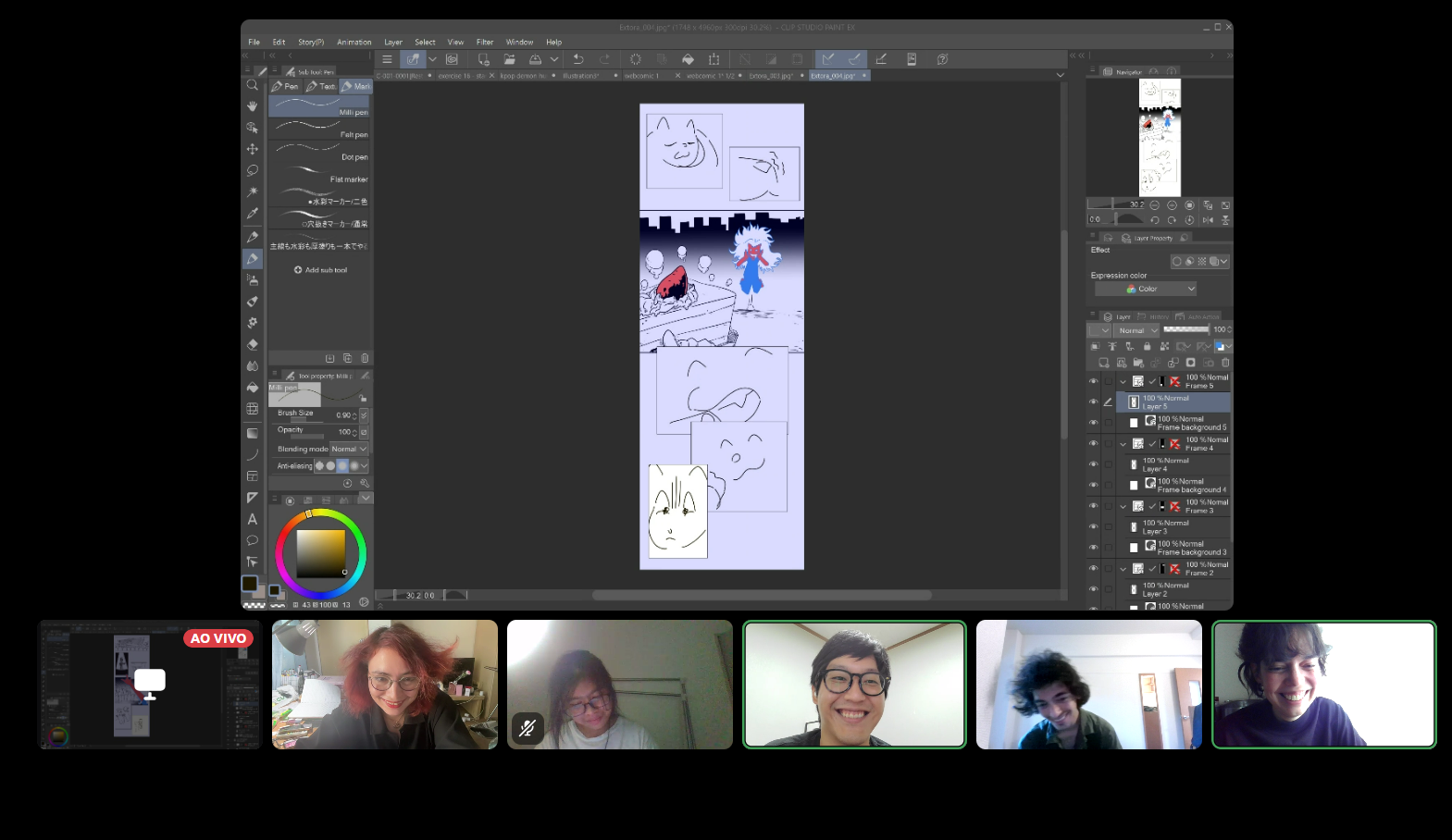Hide Frame background 5 layer
Viewport: 1452px width, 840px height.
[x=1093, y=423]
